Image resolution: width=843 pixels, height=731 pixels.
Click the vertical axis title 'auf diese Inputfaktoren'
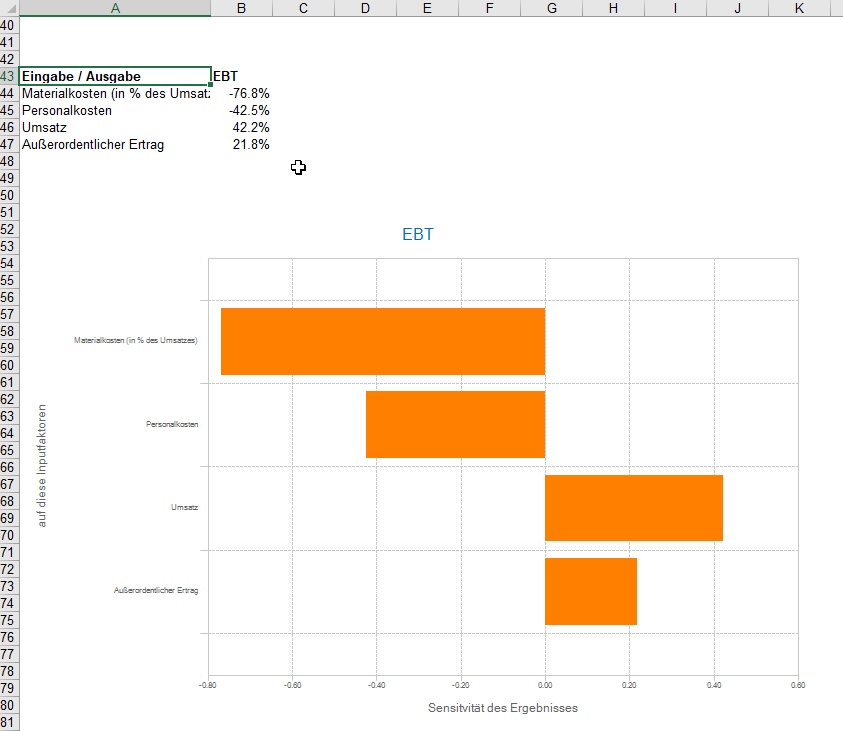[42, 465]
